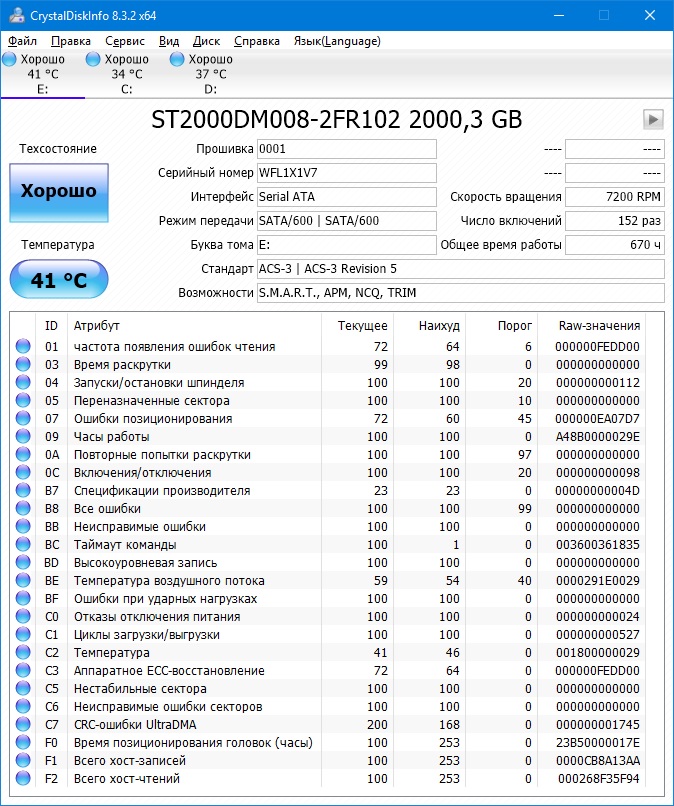Click the Хорошо health status button

click(59, 193)
